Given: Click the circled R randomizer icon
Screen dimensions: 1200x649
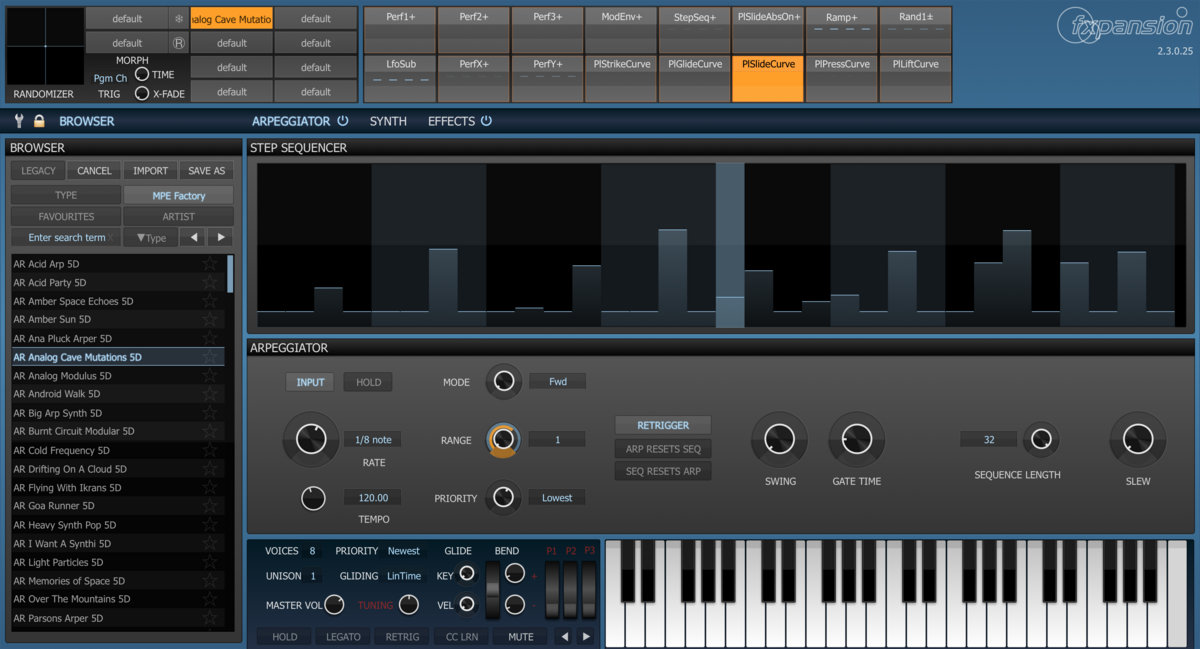Looking at the screenshot, I should pyautogui.click(x=179, y=43).
